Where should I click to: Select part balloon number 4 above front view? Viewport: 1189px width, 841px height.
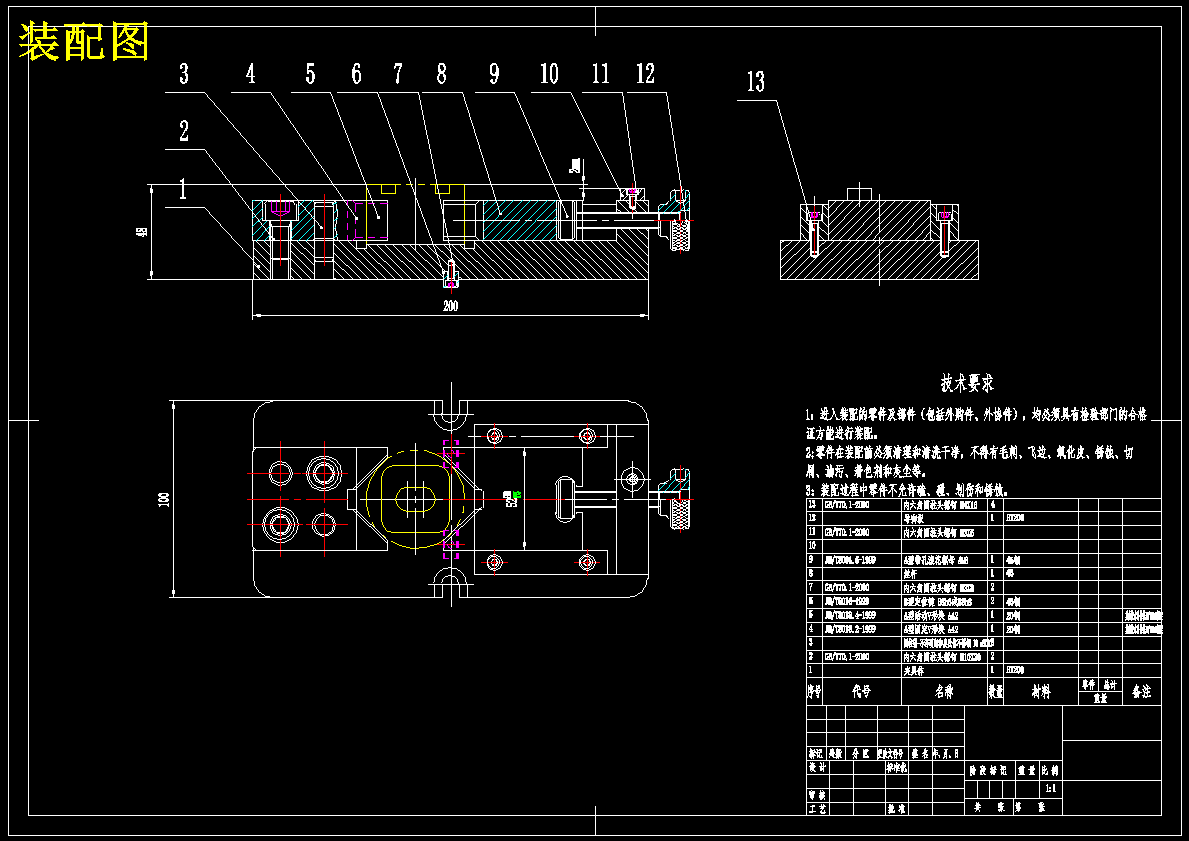click(250, 74)
